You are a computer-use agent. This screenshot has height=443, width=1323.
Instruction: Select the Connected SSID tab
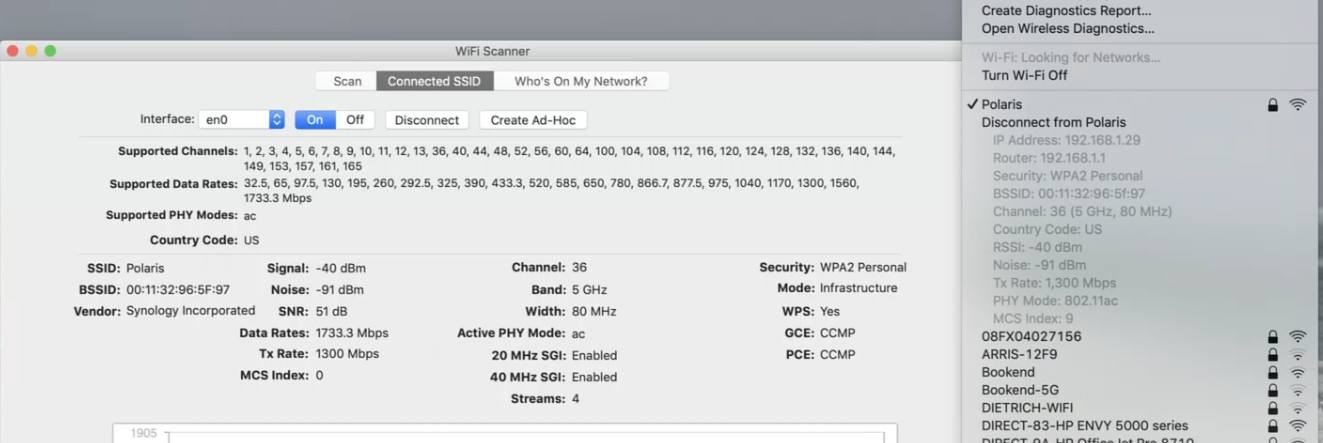(x=434, y=81)
